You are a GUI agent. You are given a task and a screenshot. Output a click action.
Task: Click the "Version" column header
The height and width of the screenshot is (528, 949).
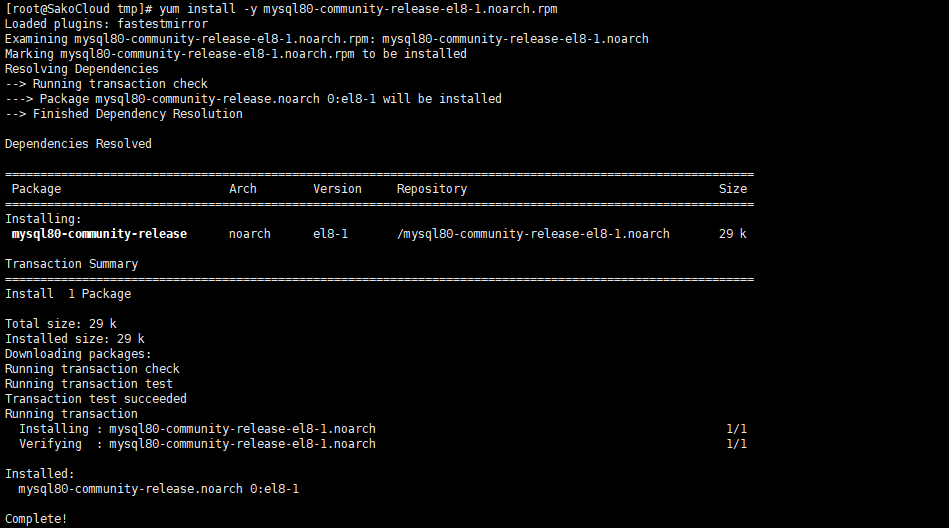[337, 189]
